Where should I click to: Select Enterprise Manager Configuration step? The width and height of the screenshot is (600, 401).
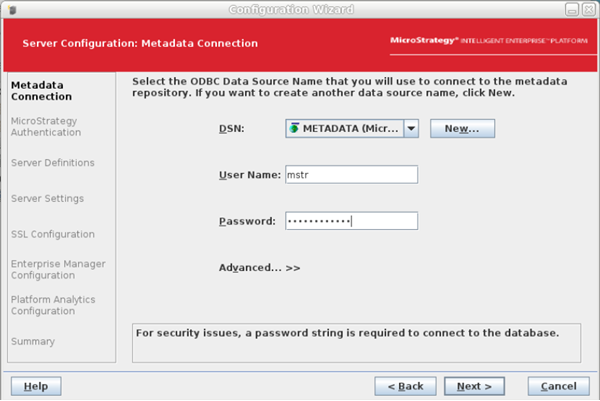57,270
